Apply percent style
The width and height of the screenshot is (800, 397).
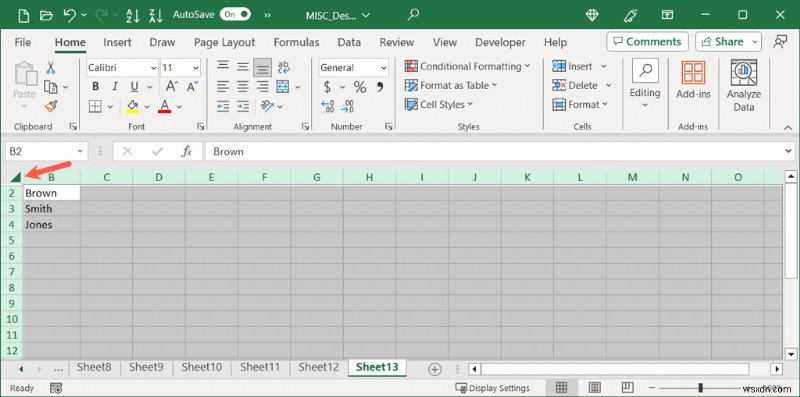click(360, 87)
